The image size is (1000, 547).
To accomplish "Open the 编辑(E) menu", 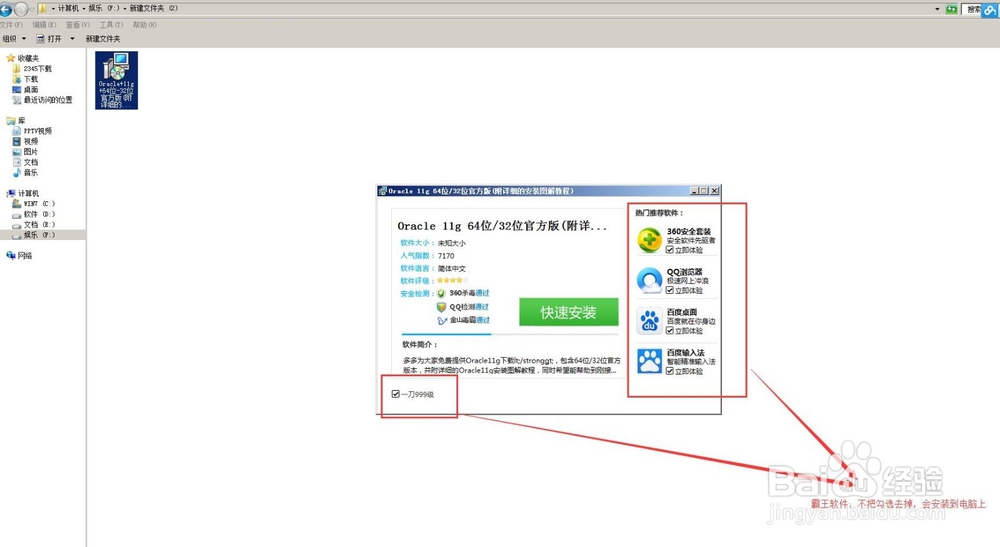I will [44, 25].
